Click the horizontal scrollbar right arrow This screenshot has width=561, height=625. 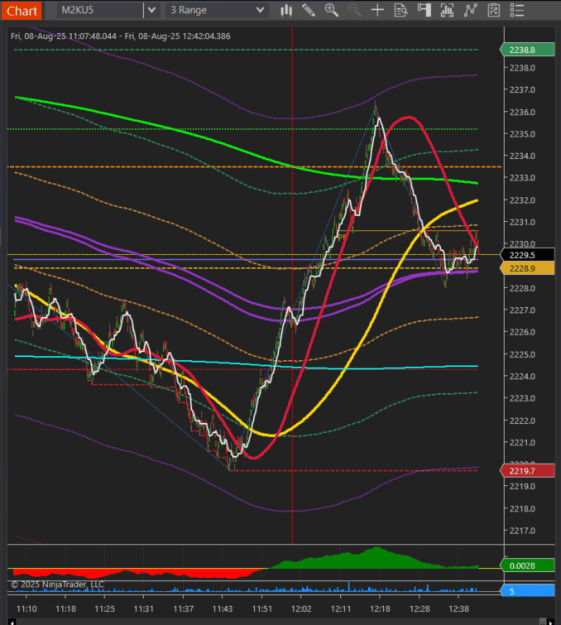point(551,621)
